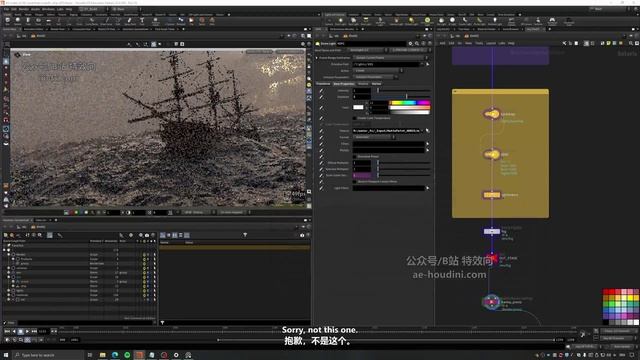
Task: Jump to the first frame
Action: click(7, 331)
